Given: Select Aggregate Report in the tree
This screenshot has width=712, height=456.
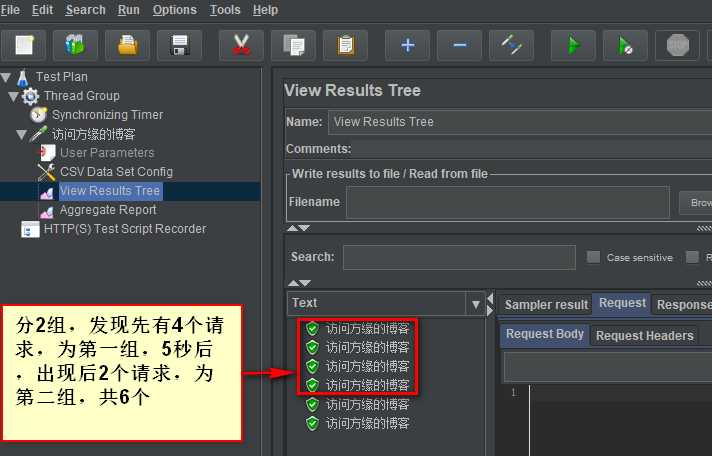Looking at the screenshot, I should click(x=108, y=210).
